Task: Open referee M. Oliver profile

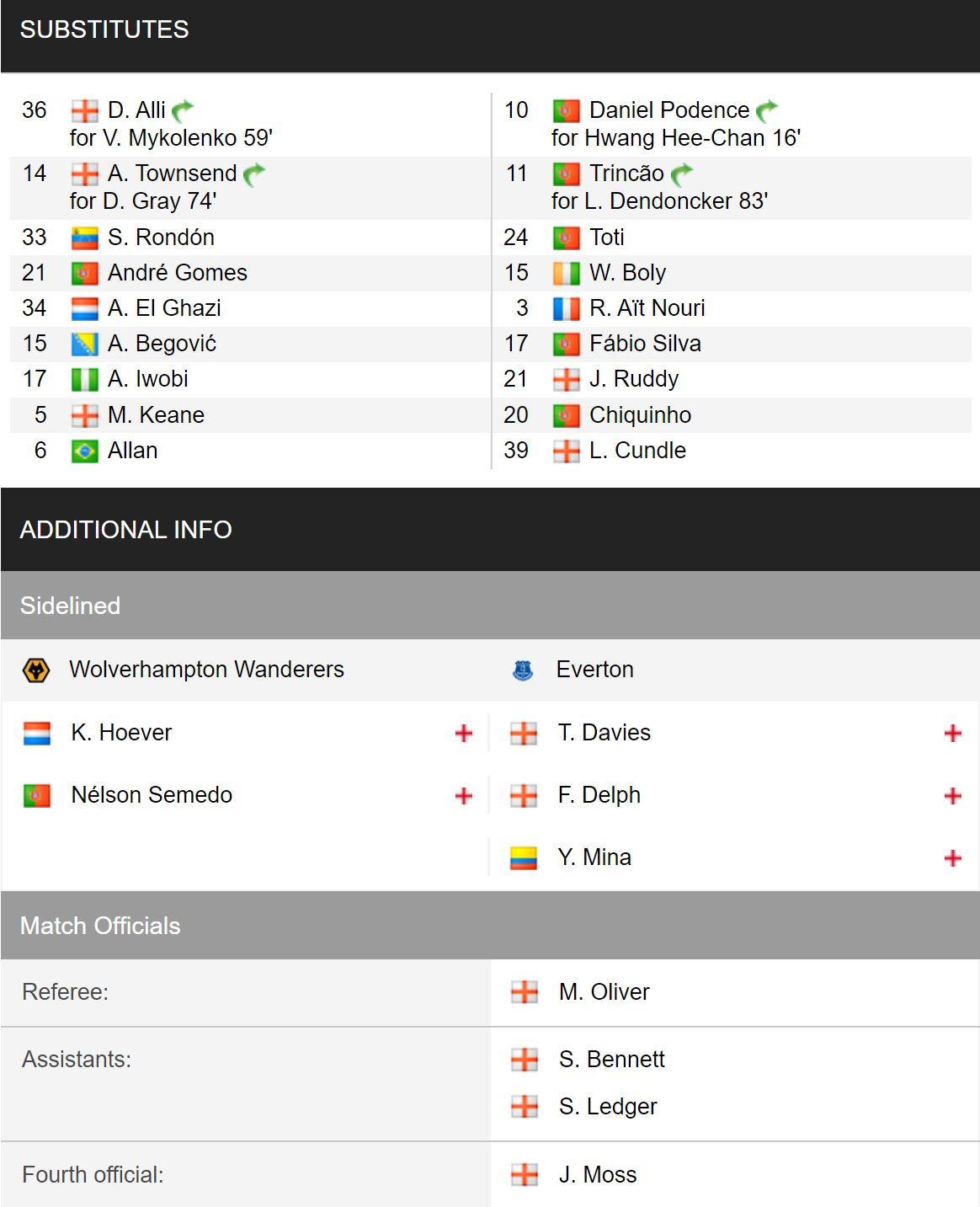Action: pyautogui.click(x=605, y=992)
